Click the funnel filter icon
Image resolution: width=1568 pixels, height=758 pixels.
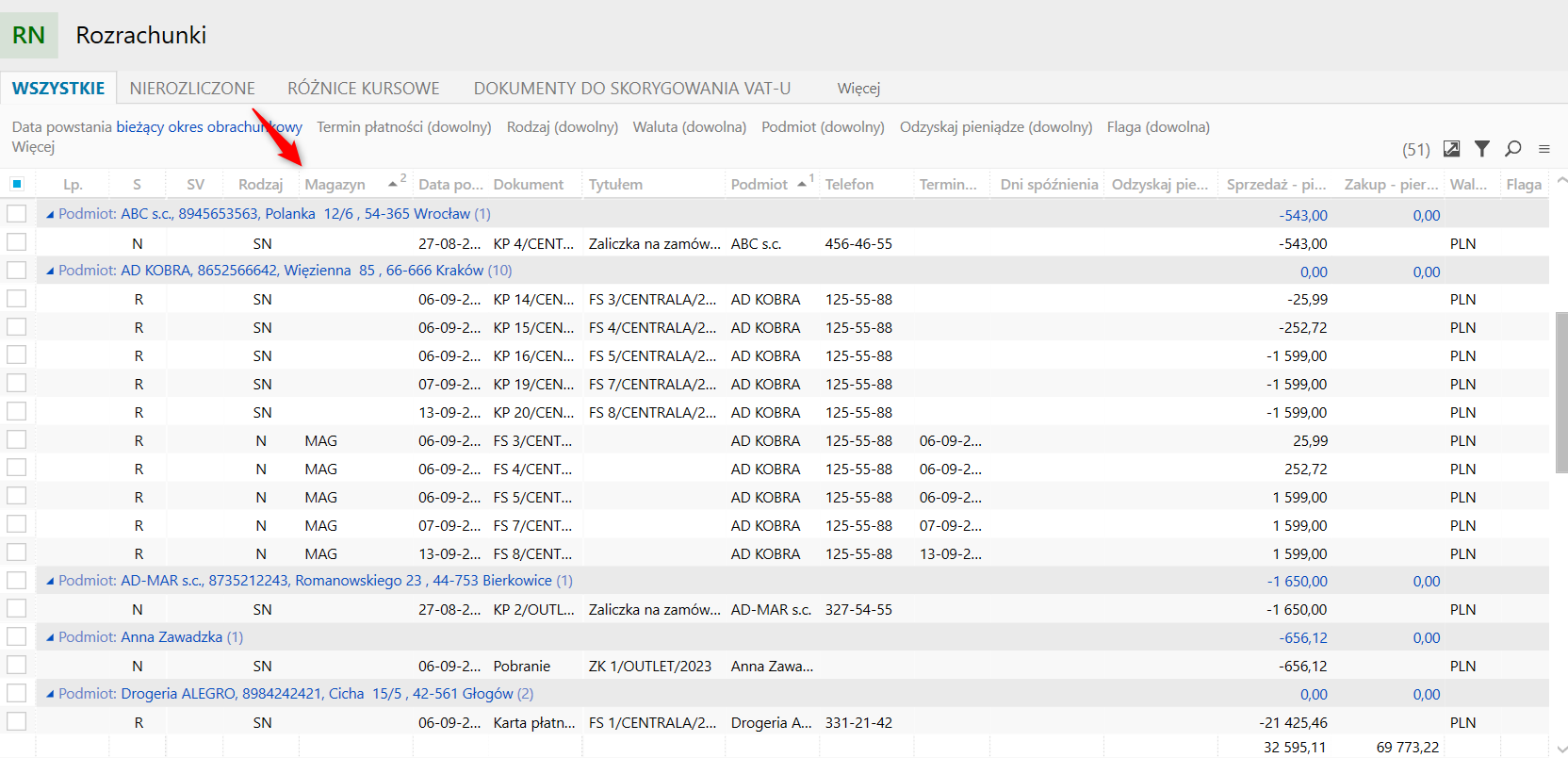[1482, 149]
